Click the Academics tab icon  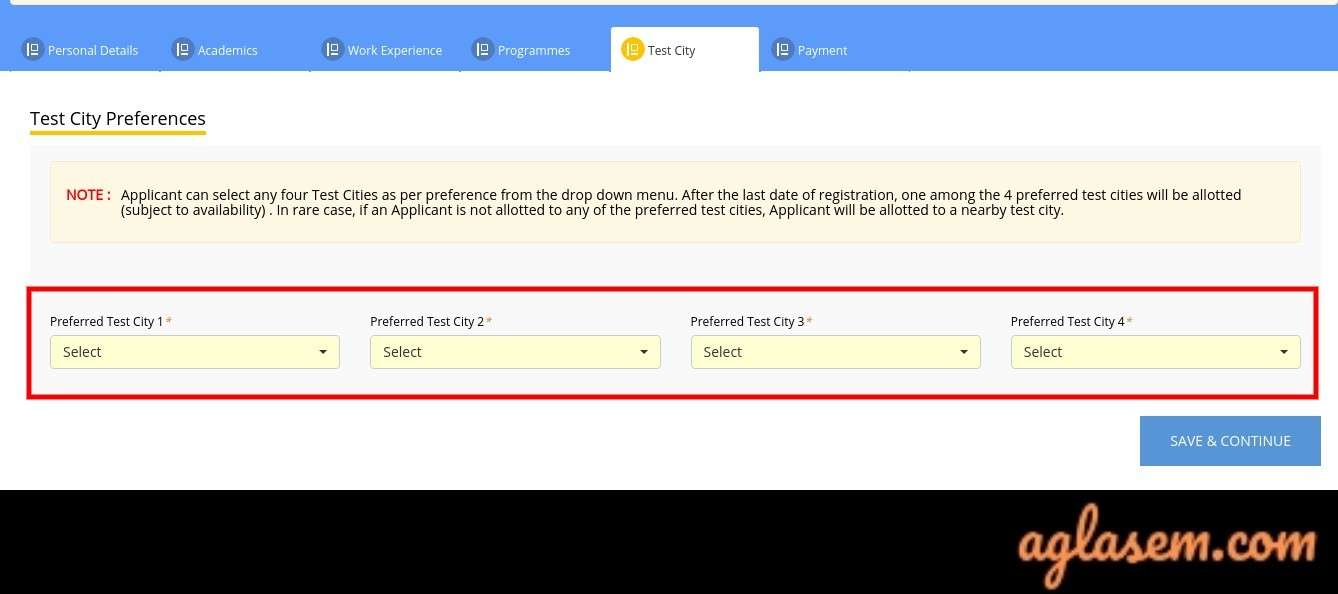coord(182,49)
